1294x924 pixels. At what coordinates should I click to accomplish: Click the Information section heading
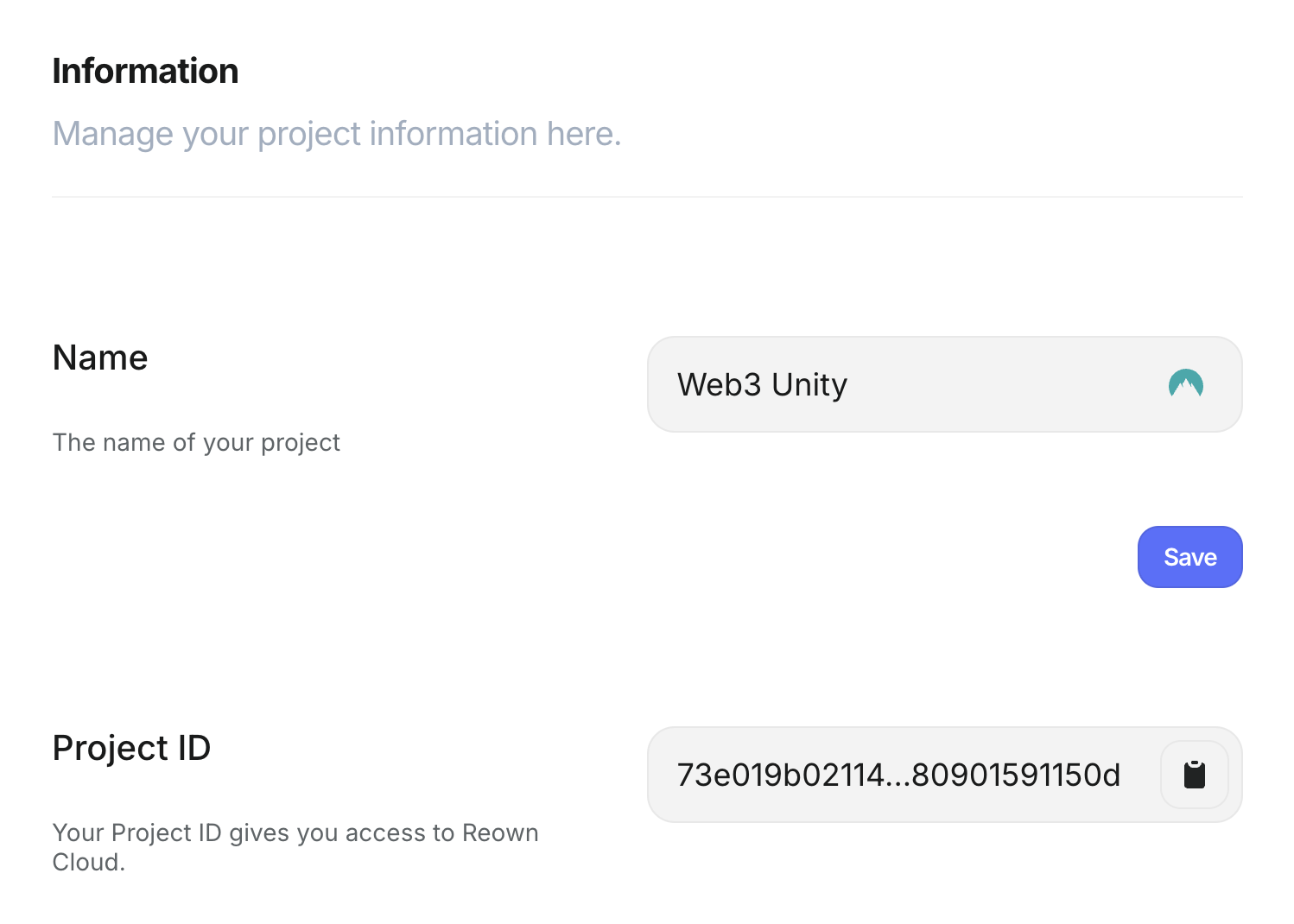(145, 71)
